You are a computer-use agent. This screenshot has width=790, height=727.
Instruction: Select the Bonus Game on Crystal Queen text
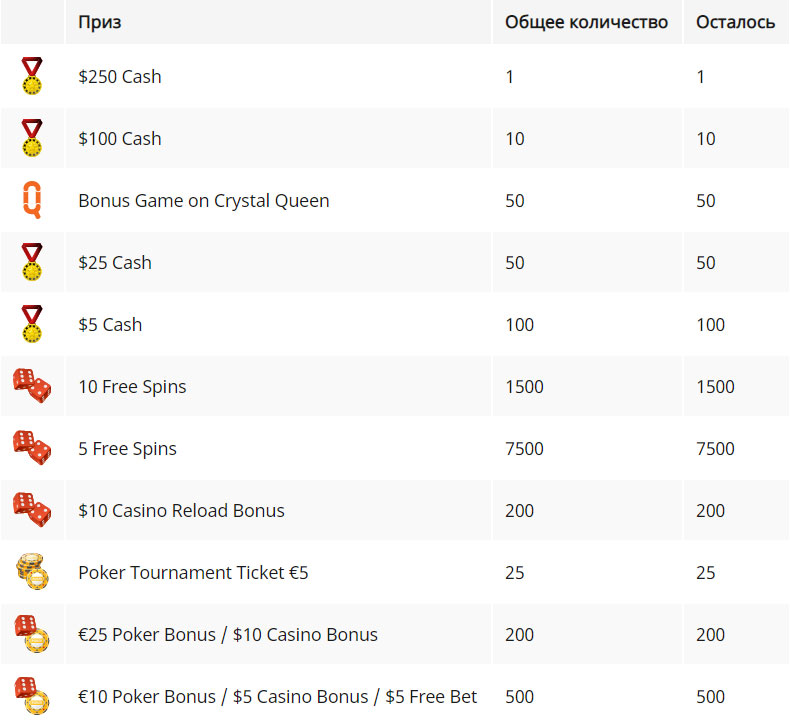click(x=204, y=201)
